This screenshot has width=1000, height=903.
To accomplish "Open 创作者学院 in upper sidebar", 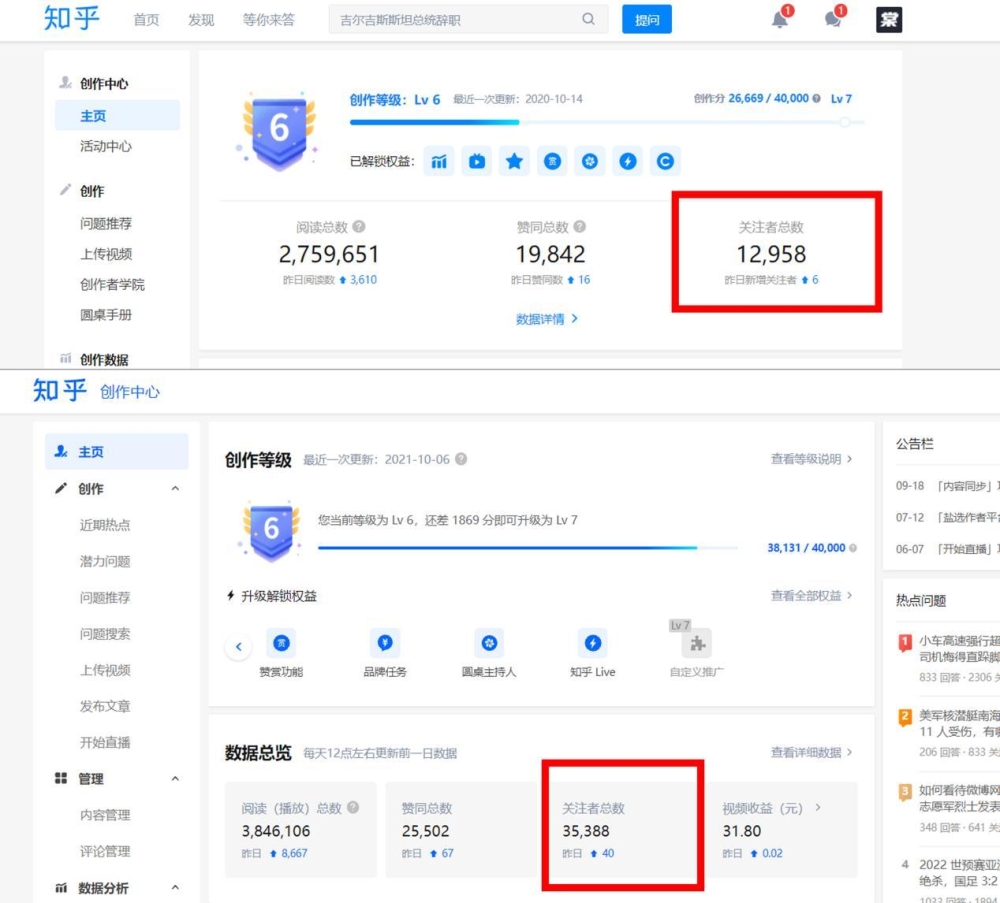I will pyautogui.click(x=112, y=284).
